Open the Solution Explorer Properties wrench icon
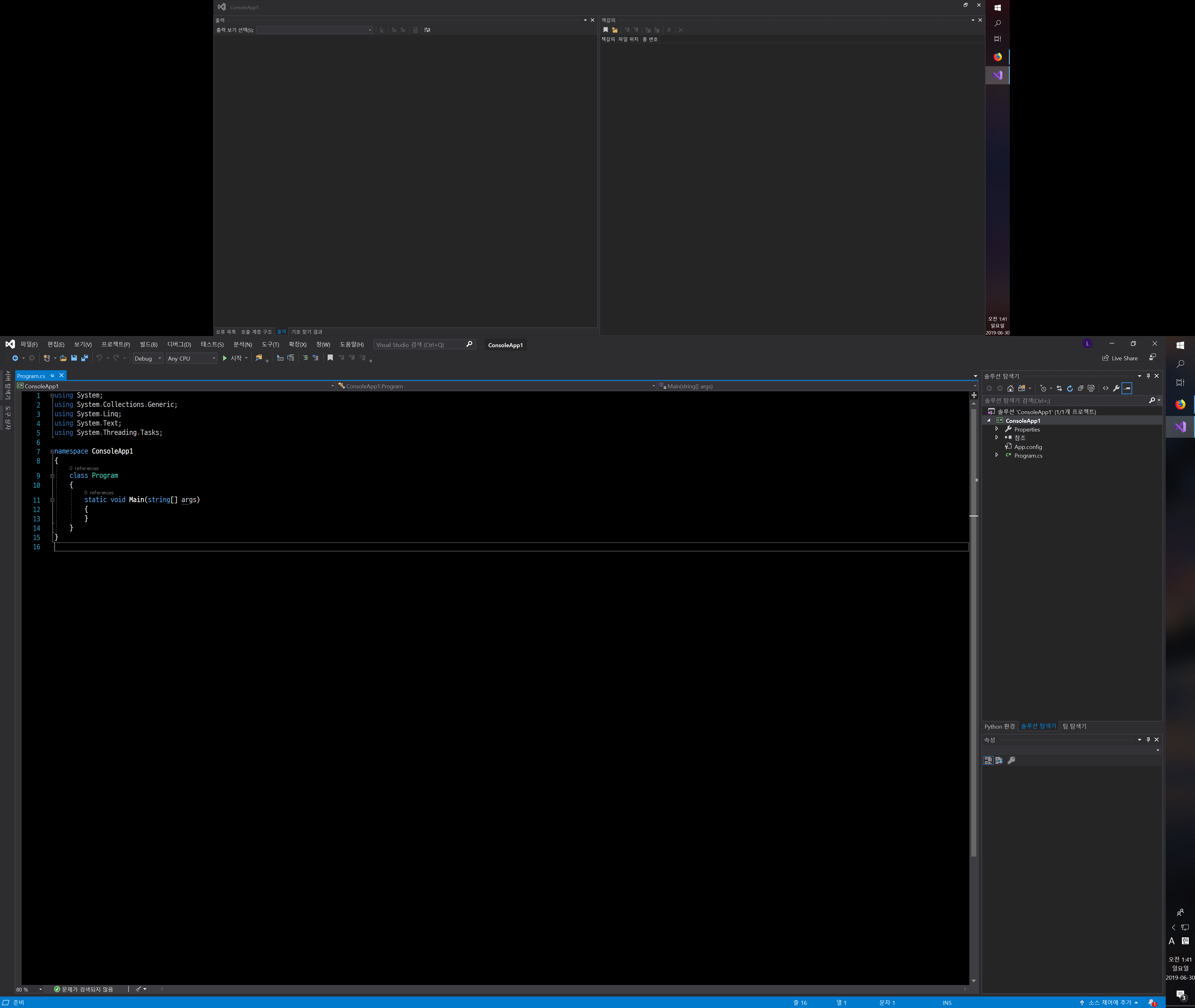Image resolution: width=1195 pixels, height=1008 pixels. tap(1116, 388)
